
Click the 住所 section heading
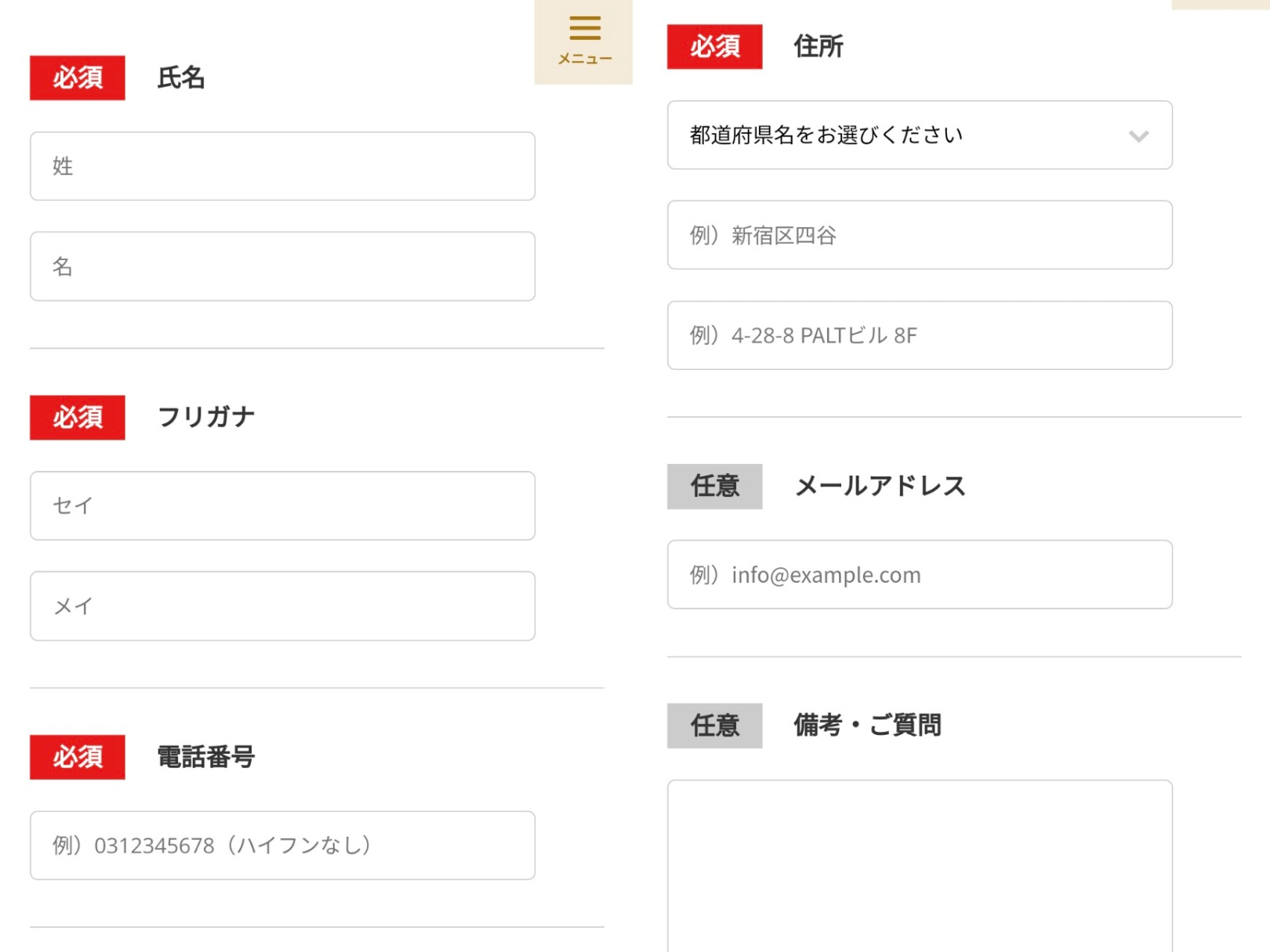click(x=818, y=47)
